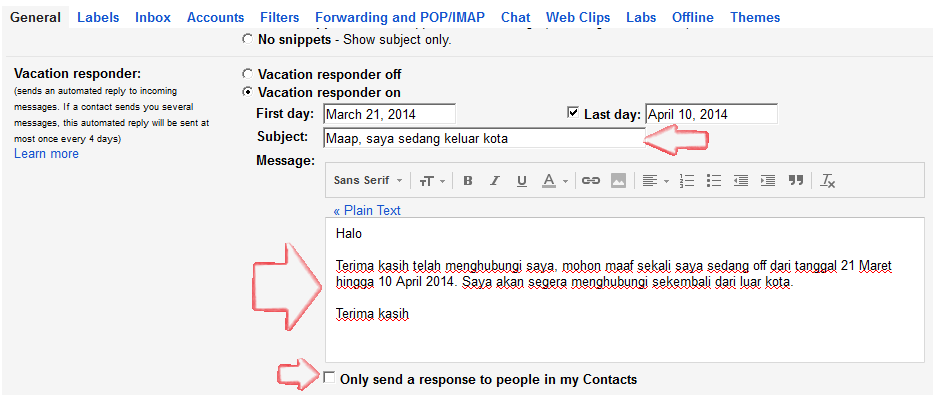This screenshot has width=933, height=395.
Task: Edit the Last day date field
Action: (x=712, y=114)
